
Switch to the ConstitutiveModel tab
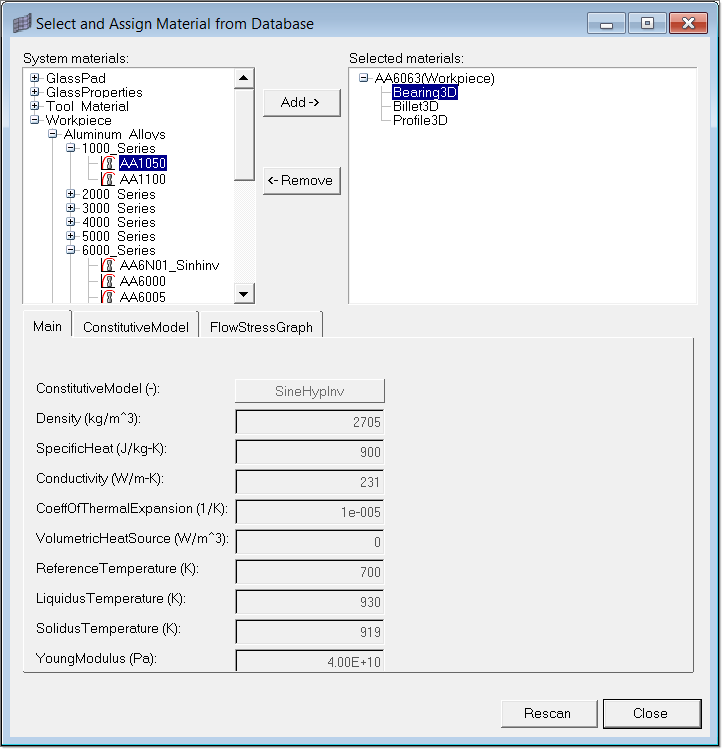[135, 327]
